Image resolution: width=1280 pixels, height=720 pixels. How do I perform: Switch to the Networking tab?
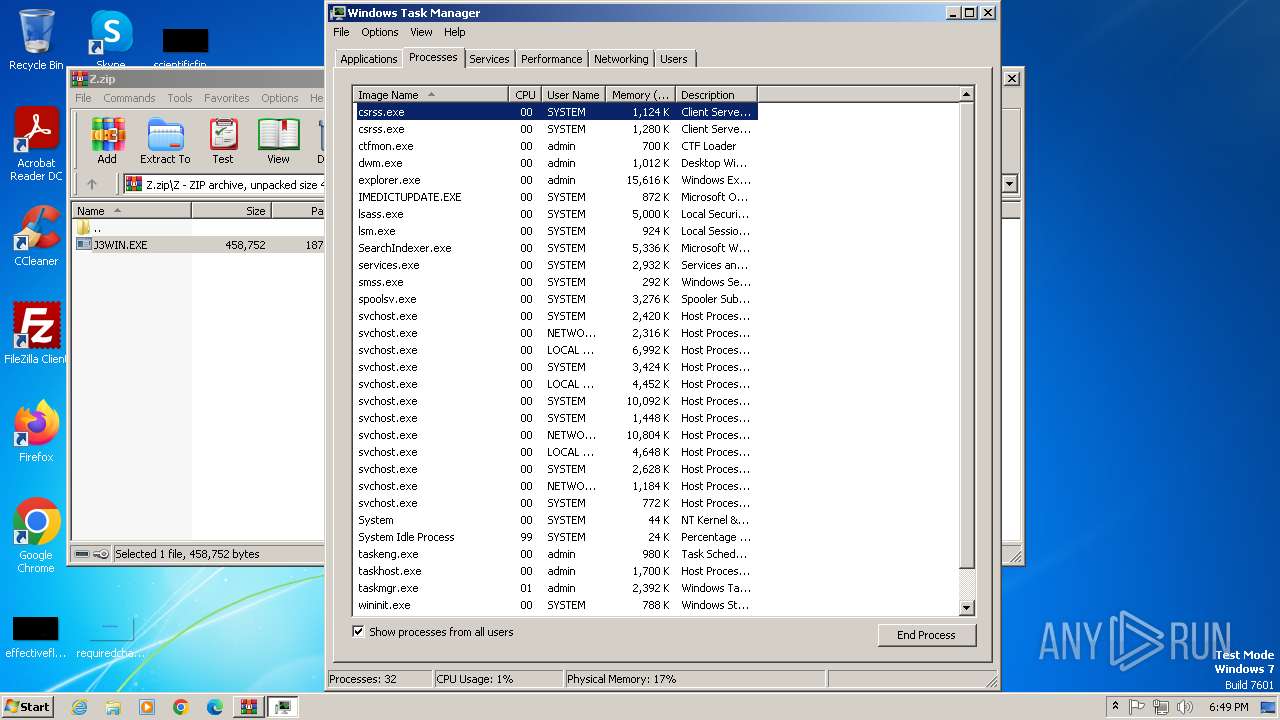(621, 59)
